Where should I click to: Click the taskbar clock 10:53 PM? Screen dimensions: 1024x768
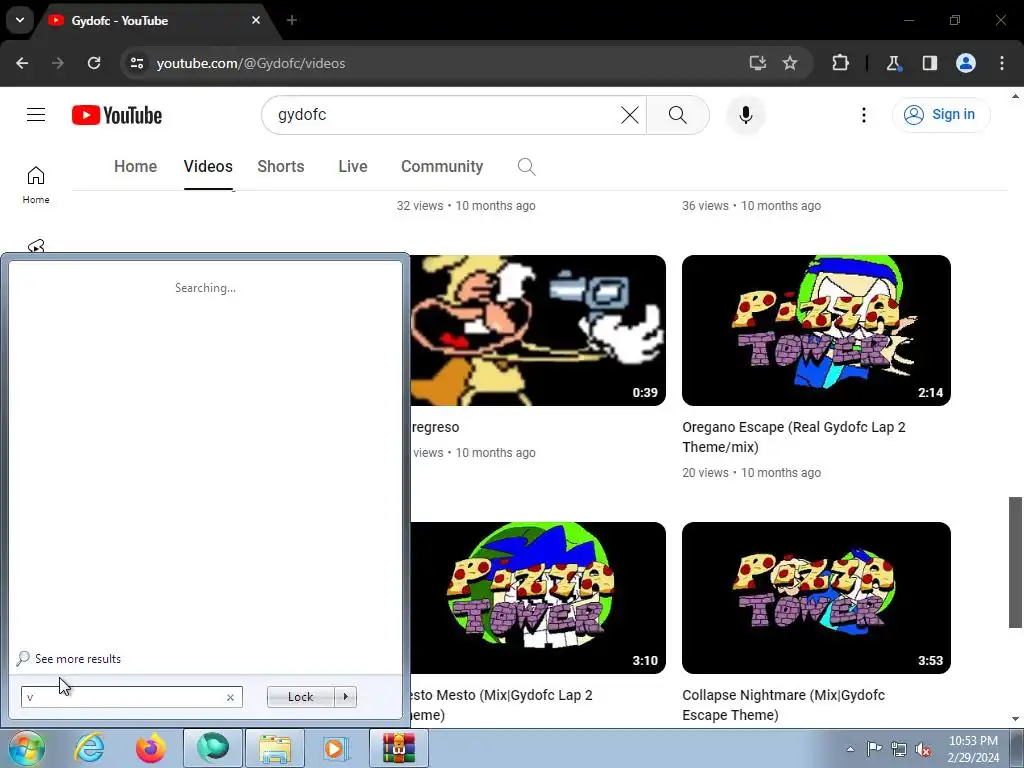point(973,749)
